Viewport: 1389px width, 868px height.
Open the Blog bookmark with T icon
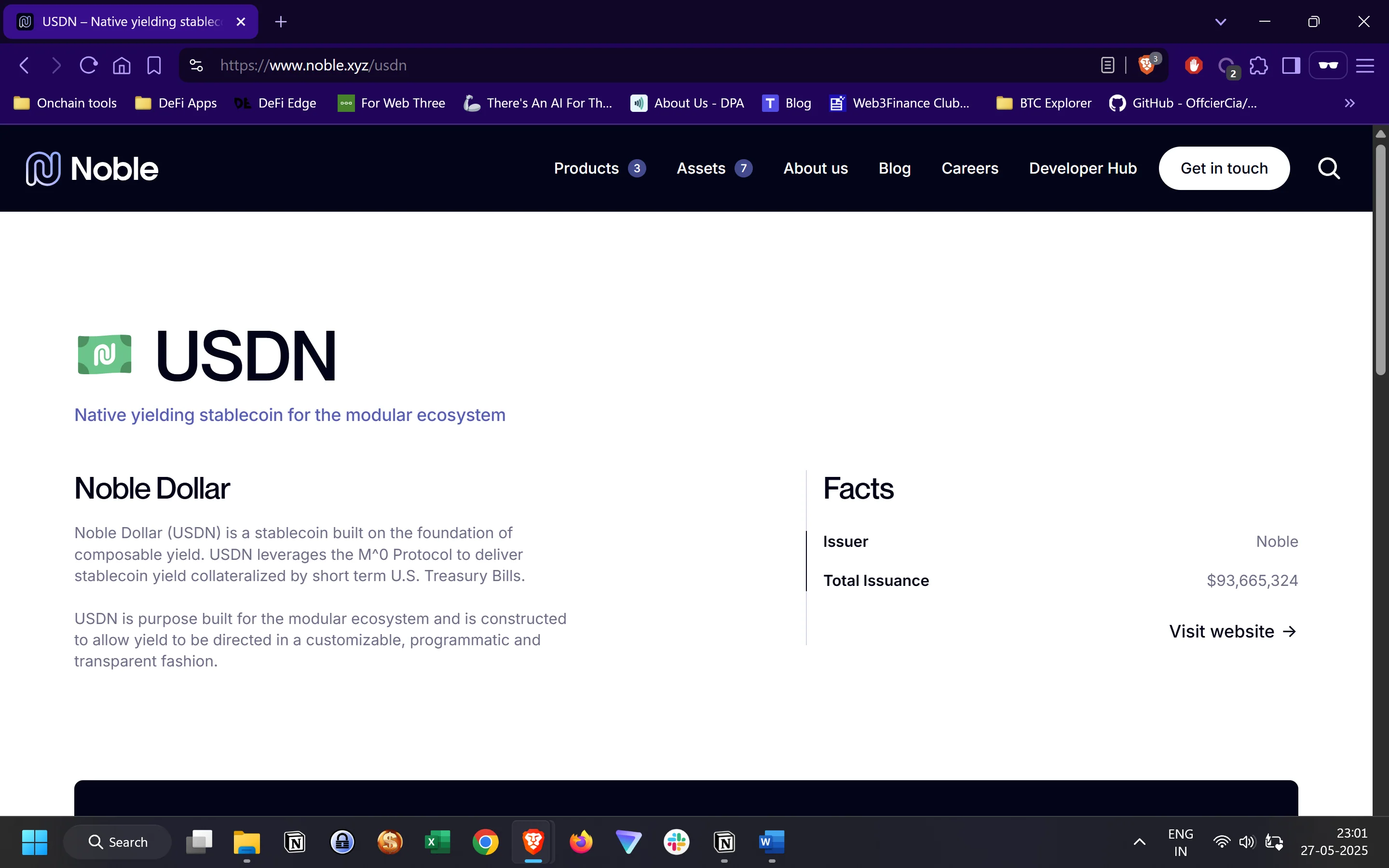click(x=786, y=103)
